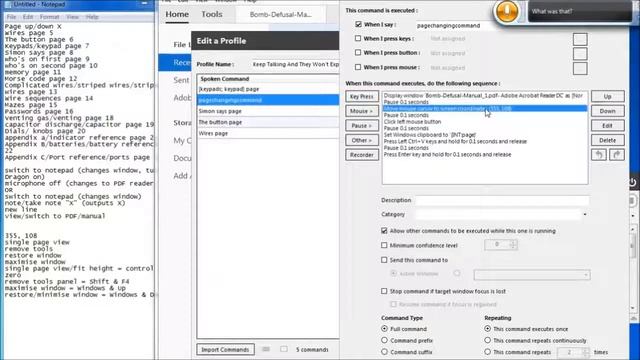The width and height of the screenshot is (640, 360).
Task: Click assignment box beside 'When I press button'
Action: tap(580, 53)
